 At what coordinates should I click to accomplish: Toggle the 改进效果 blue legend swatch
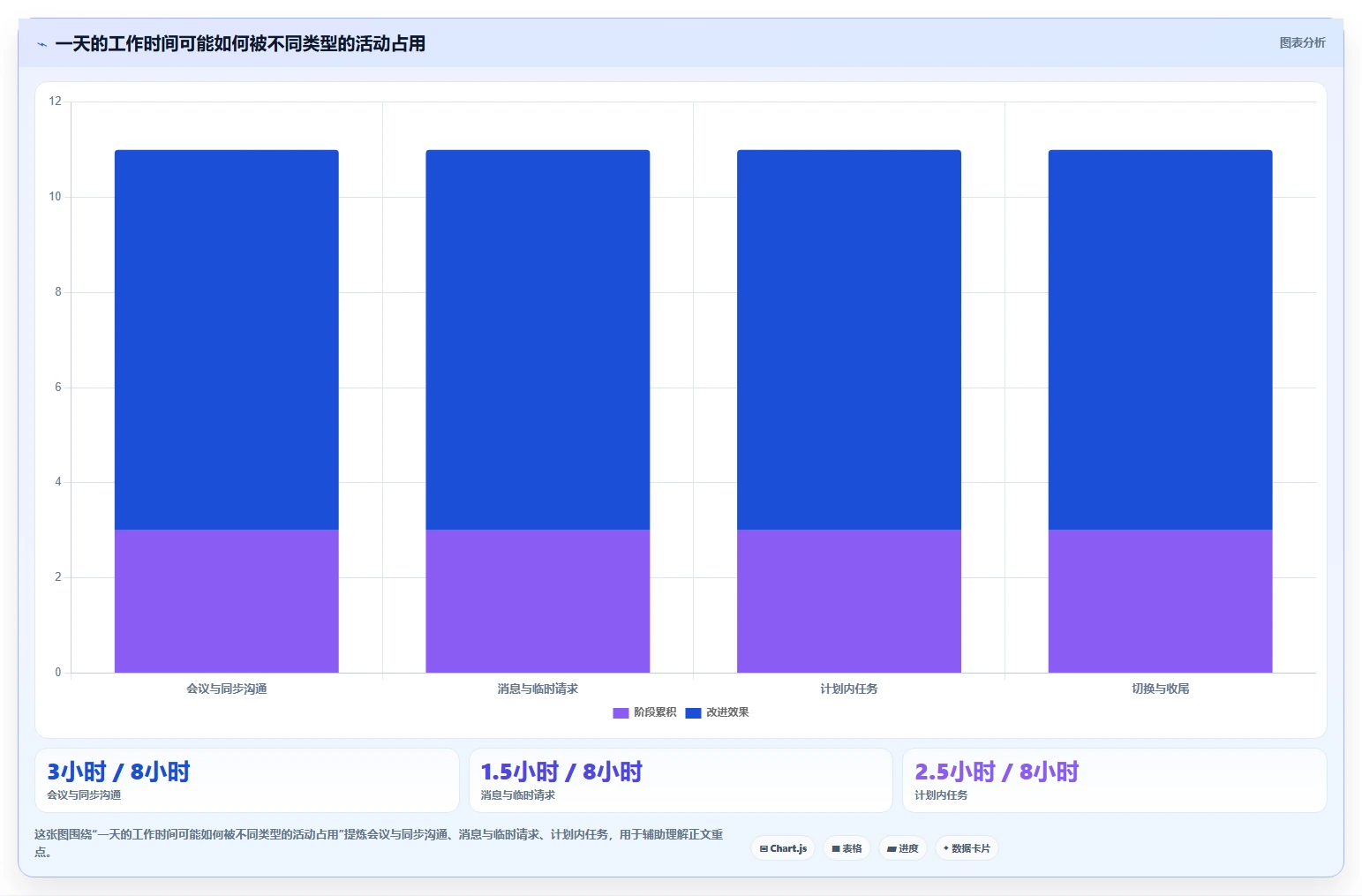click(693, 713)
